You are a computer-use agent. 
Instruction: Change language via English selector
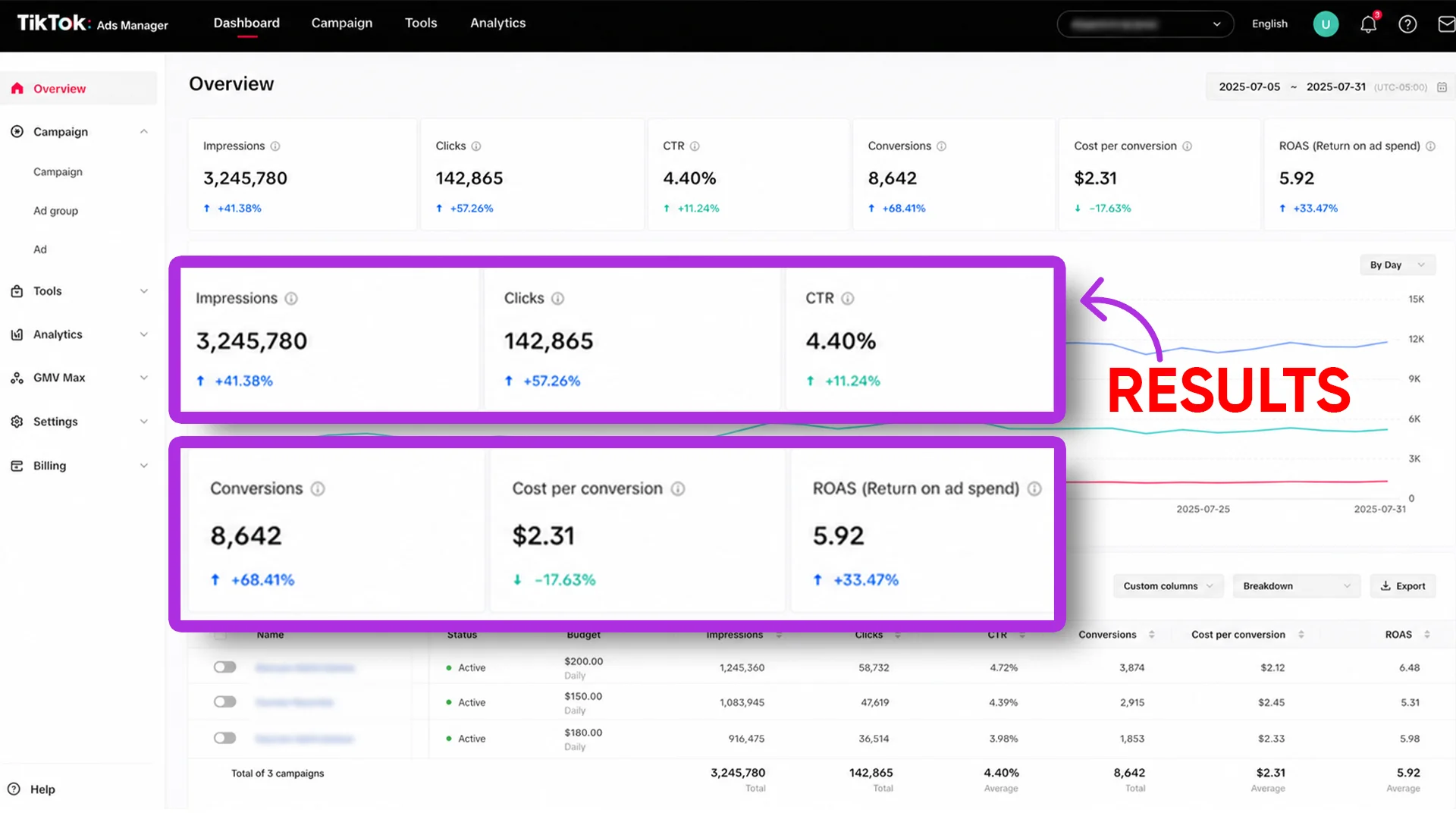click(1269, 24)
